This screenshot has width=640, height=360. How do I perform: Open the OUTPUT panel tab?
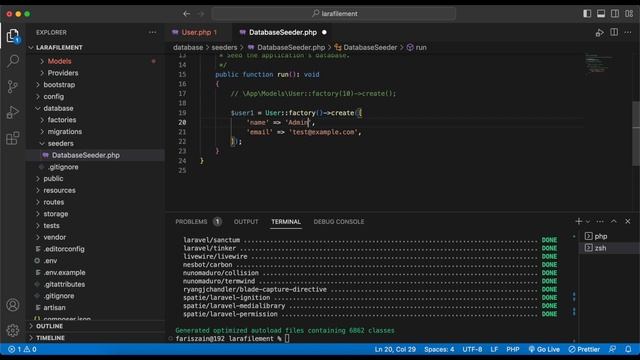[x=246, y=222]
